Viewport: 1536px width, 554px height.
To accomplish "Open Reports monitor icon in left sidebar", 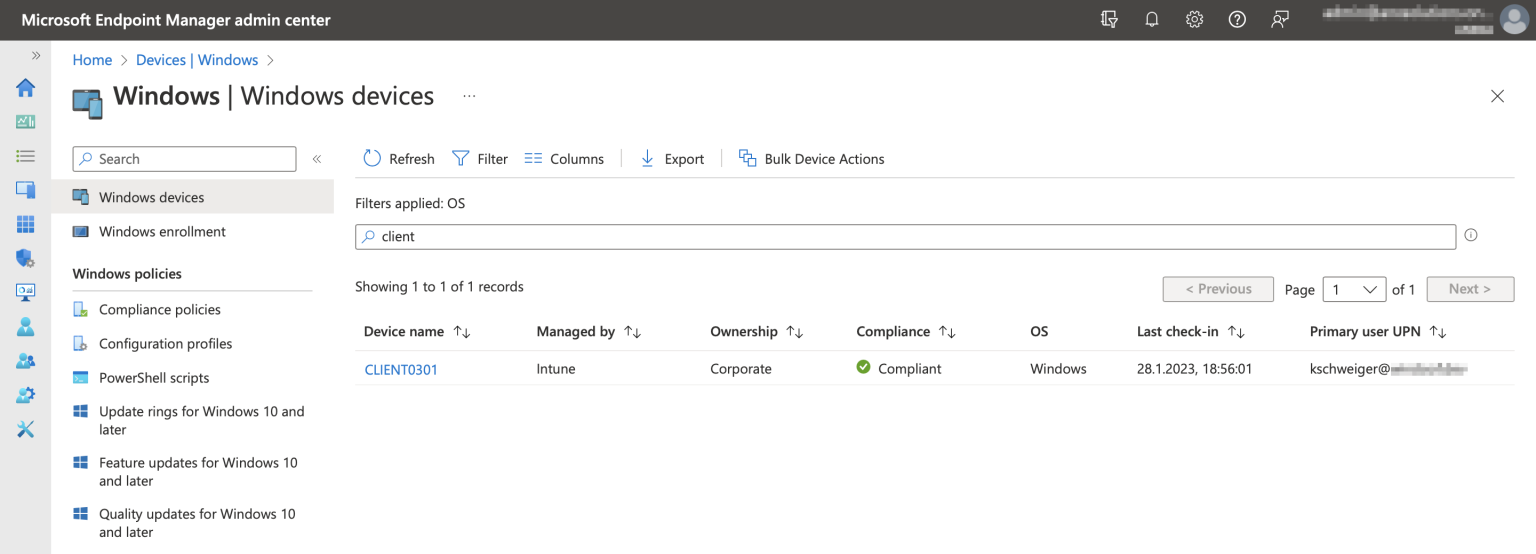I will click(26, 292).
